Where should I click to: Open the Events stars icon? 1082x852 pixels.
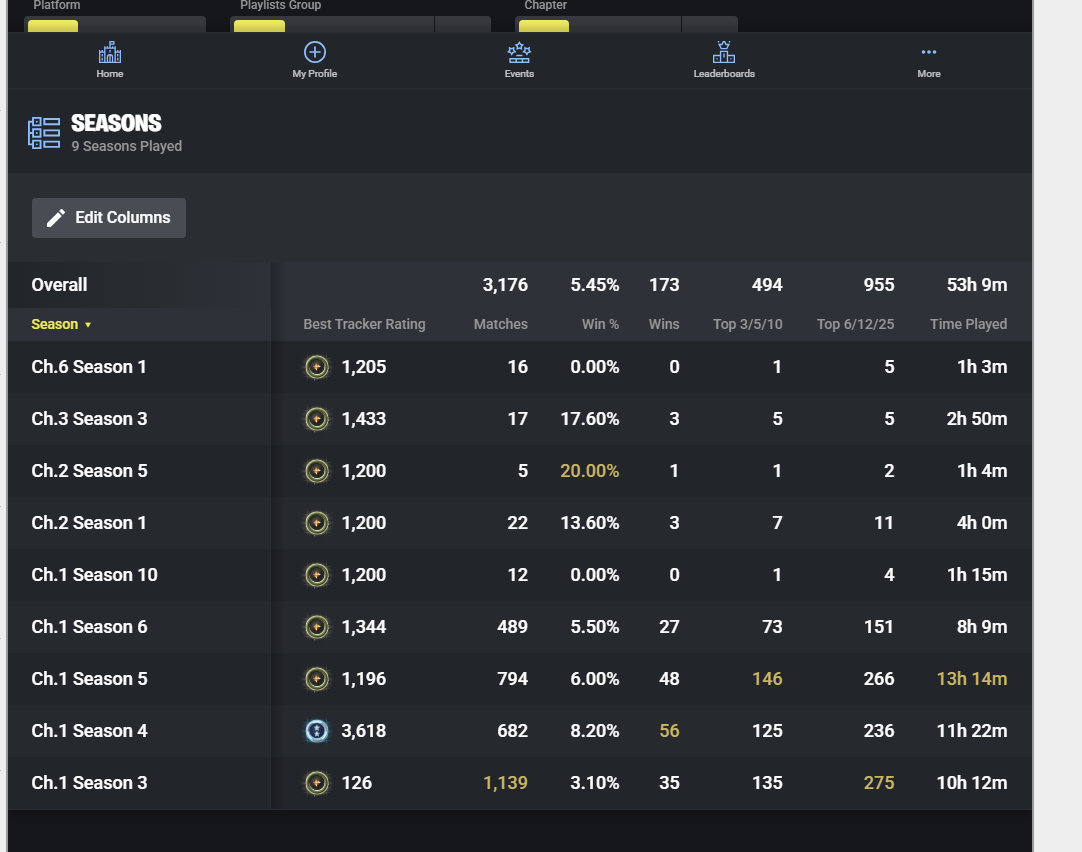(x=519, y=52)
